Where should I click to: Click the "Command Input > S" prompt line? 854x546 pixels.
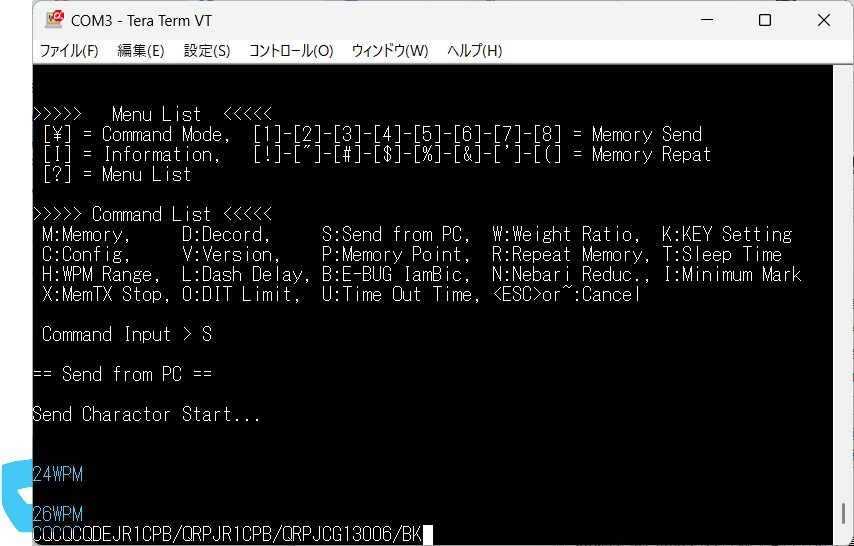(x=126, y=334)
